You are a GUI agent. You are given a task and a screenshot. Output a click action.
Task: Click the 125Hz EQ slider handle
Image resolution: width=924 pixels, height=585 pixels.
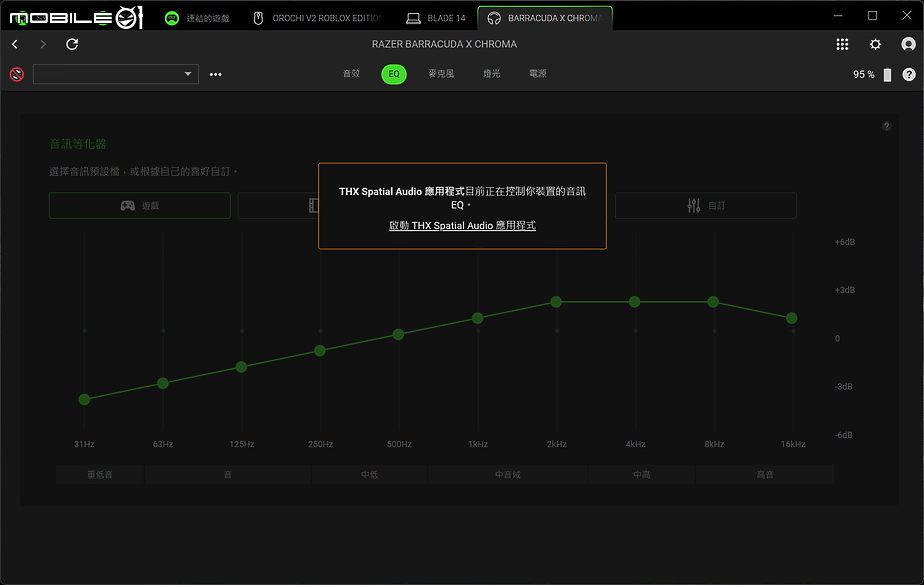(241, 367)
